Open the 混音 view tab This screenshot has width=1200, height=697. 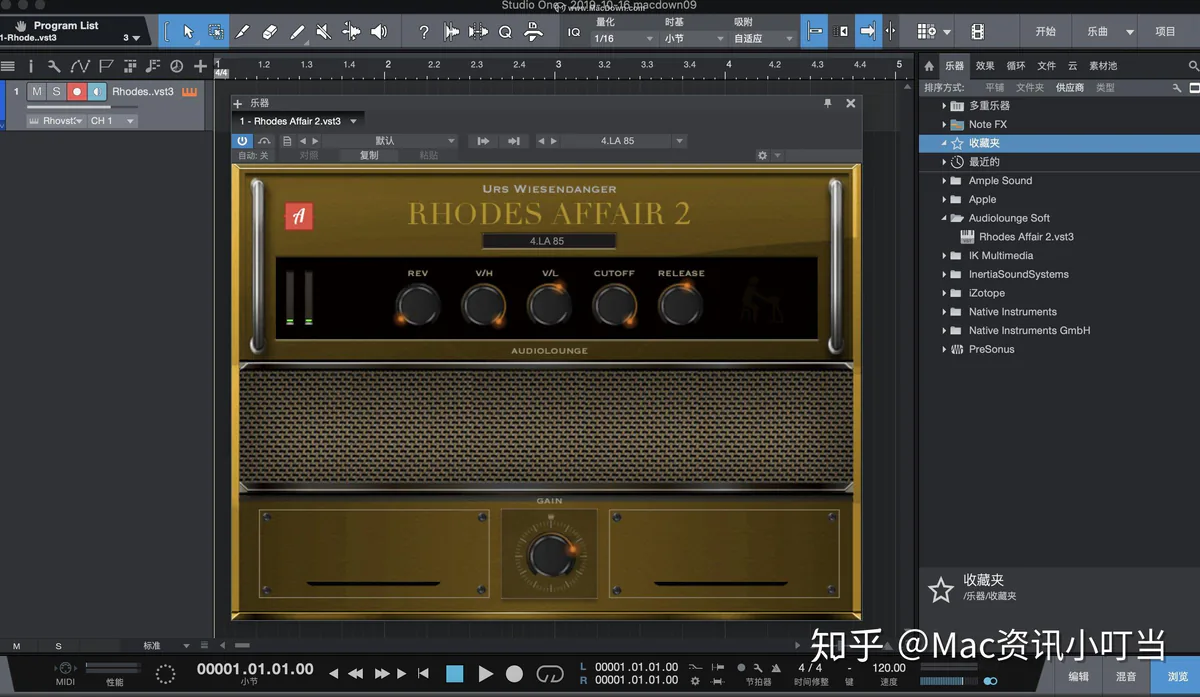click(1127, 676)
